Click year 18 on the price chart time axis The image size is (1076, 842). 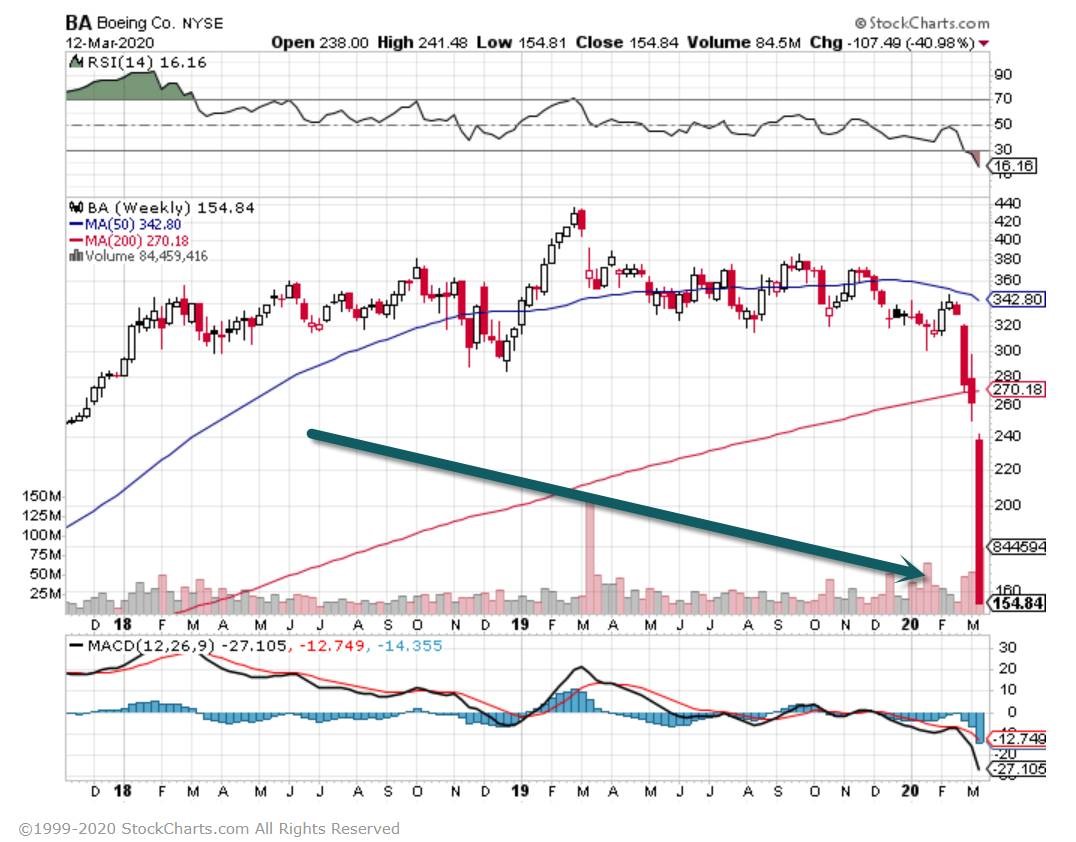coord(122,624)
